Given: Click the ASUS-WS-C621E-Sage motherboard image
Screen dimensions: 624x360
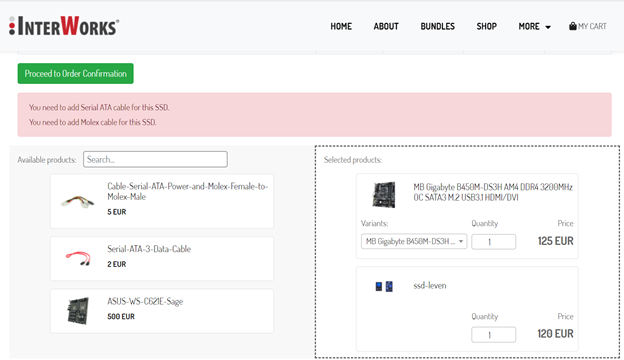Looking at the screenshot, I should pos(78,311).
